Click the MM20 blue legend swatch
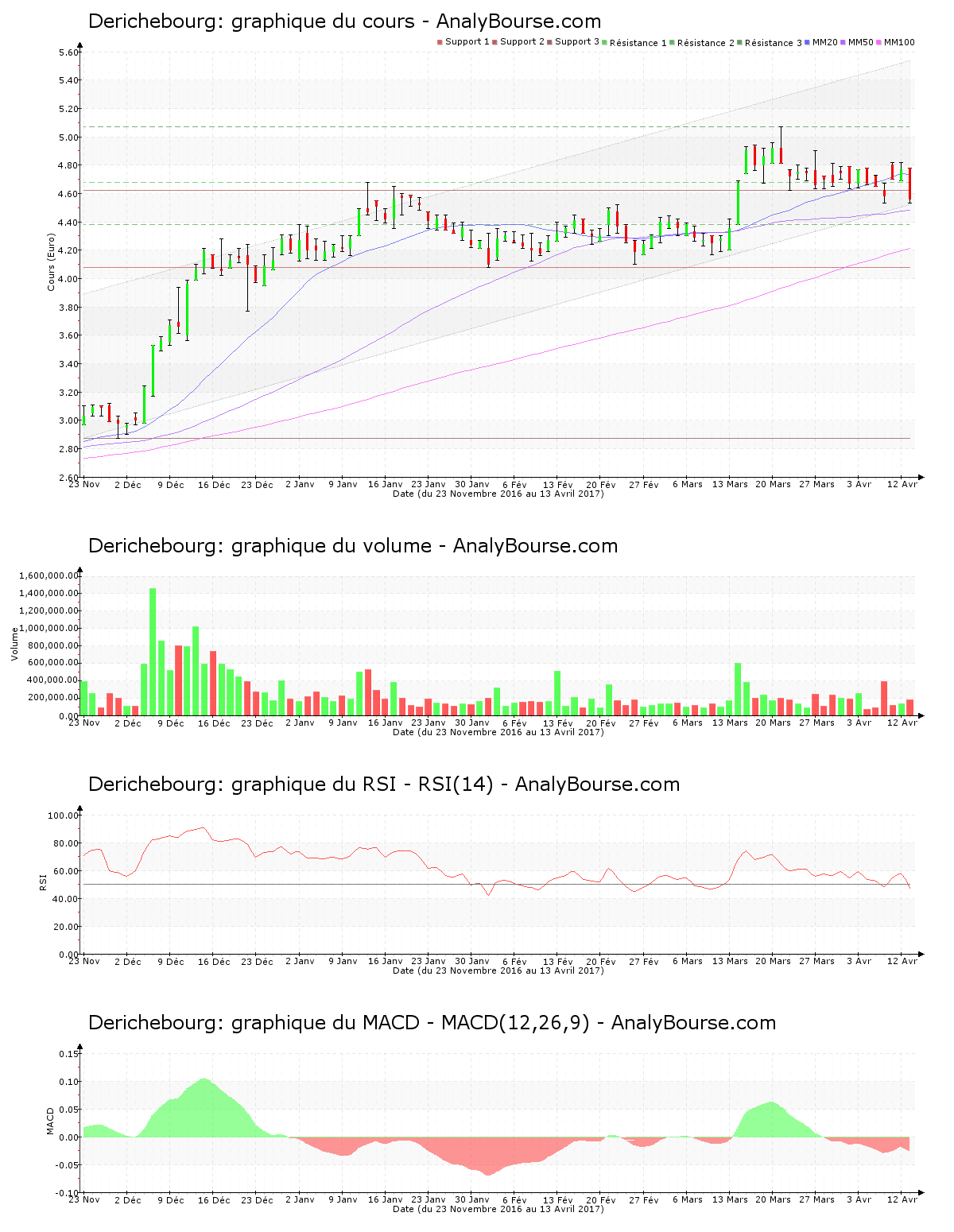Image resolution: width=954 pixels, height=1232 pixels. [808, 42]
